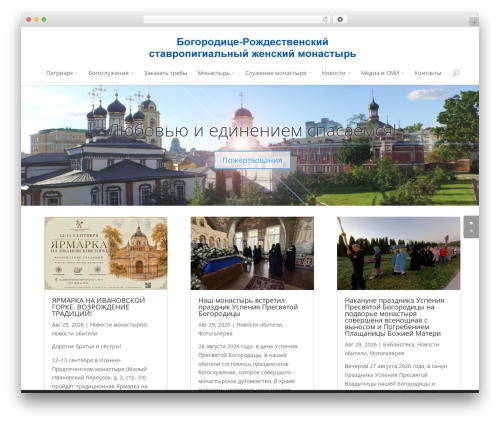Open article ЯРМАРКА НА ИВАНОВСКОЙ ГОРКЕ title
Image resolution: width=500 pixels, height=423 pixels.
[x=98, y=307]
